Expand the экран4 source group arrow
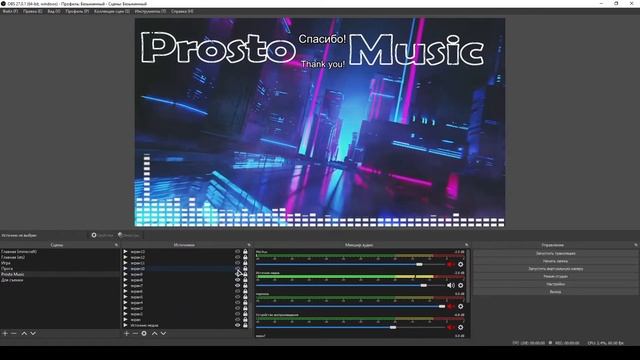The image size is (640, 360). coord(126,303)
